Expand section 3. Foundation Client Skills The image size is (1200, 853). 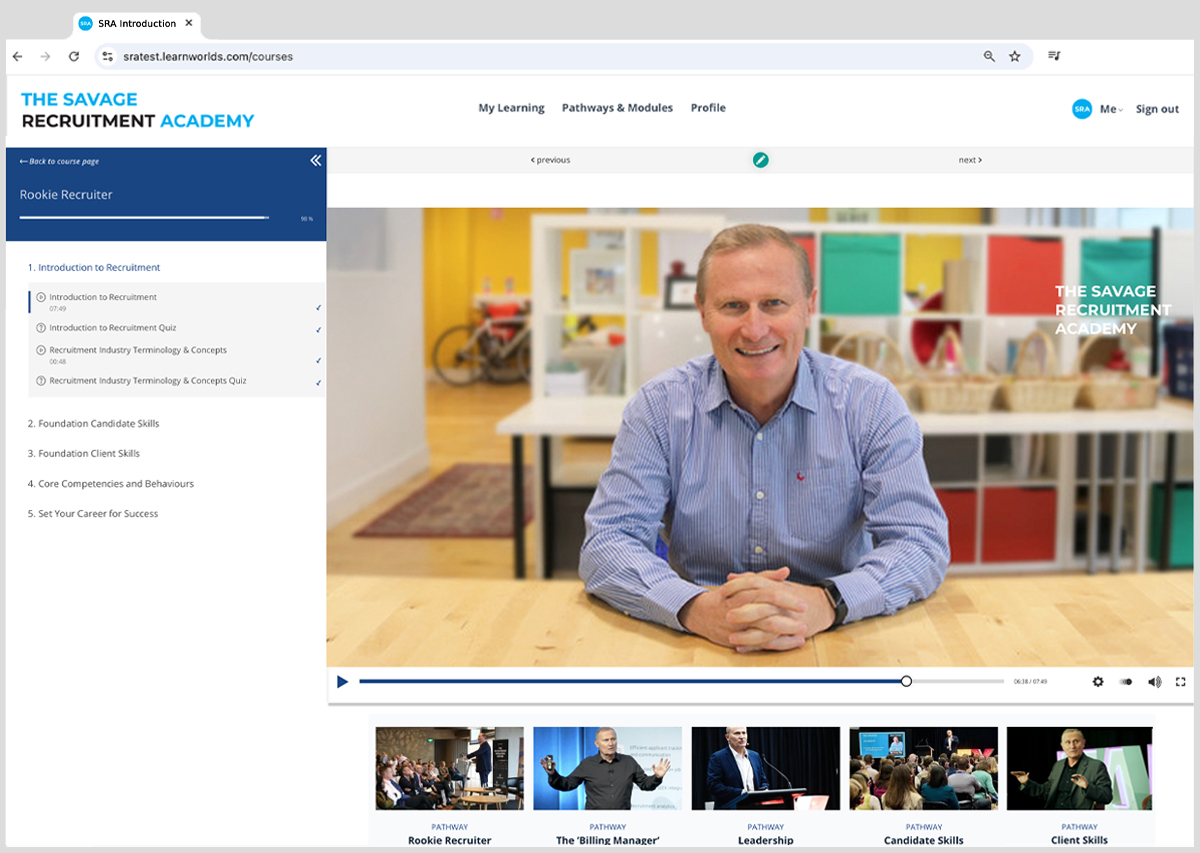click(x=83, y=454)
